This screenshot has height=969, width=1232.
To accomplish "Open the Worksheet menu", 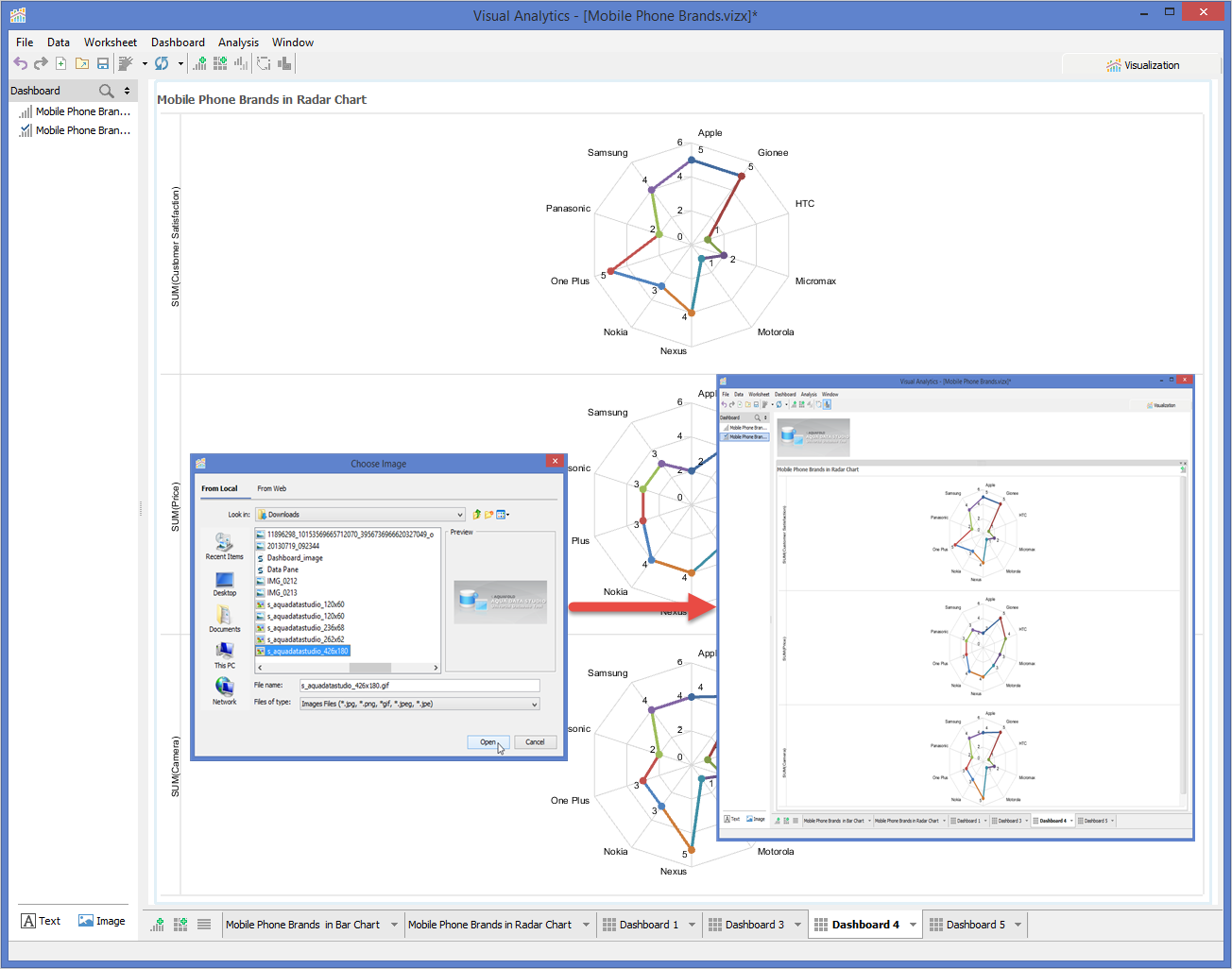I will 111,42.
